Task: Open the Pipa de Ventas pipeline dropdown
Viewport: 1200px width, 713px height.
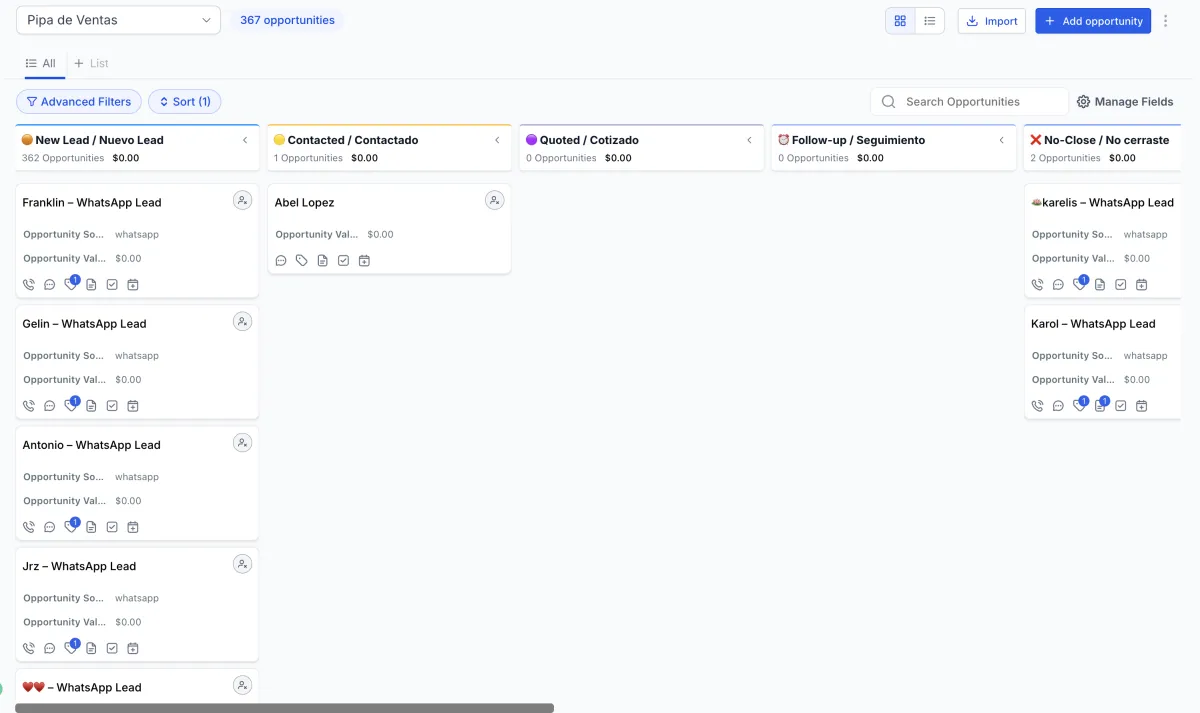Action: point(118,21)
